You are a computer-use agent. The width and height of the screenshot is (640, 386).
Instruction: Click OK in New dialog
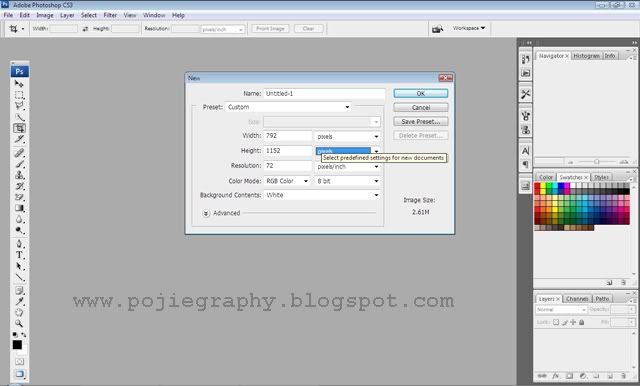(421, 93)
